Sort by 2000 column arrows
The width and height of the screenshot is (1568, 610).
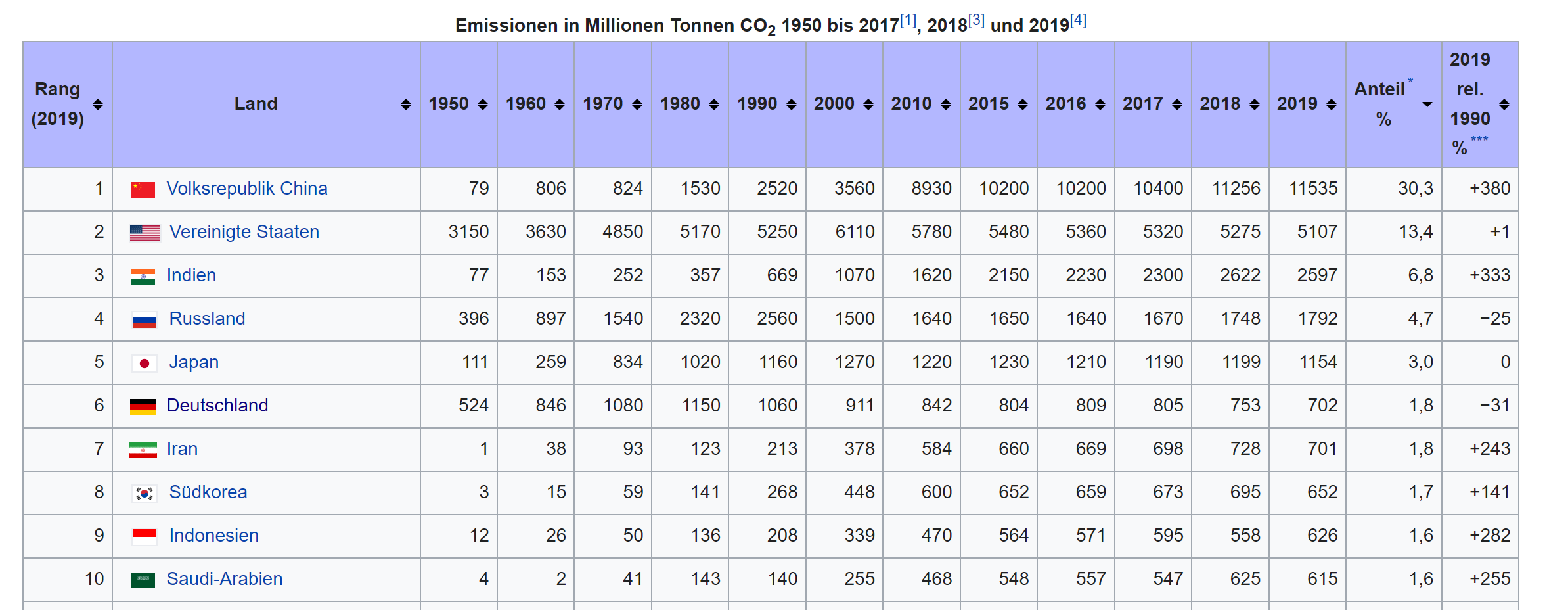[x=868, y=105]
